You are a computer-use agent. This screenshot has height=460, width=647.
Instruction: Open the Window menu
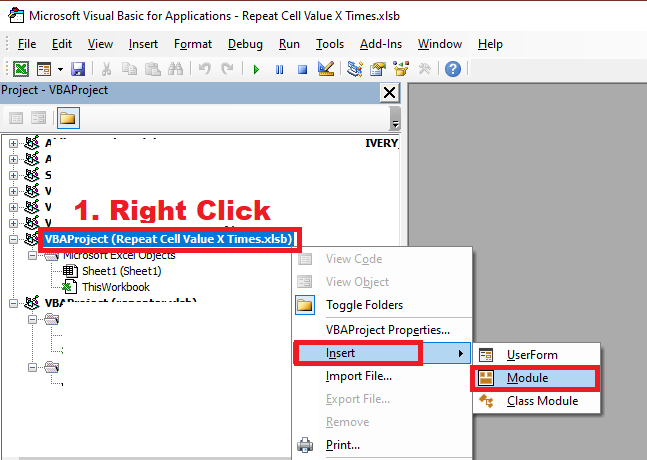click(439, 44)
